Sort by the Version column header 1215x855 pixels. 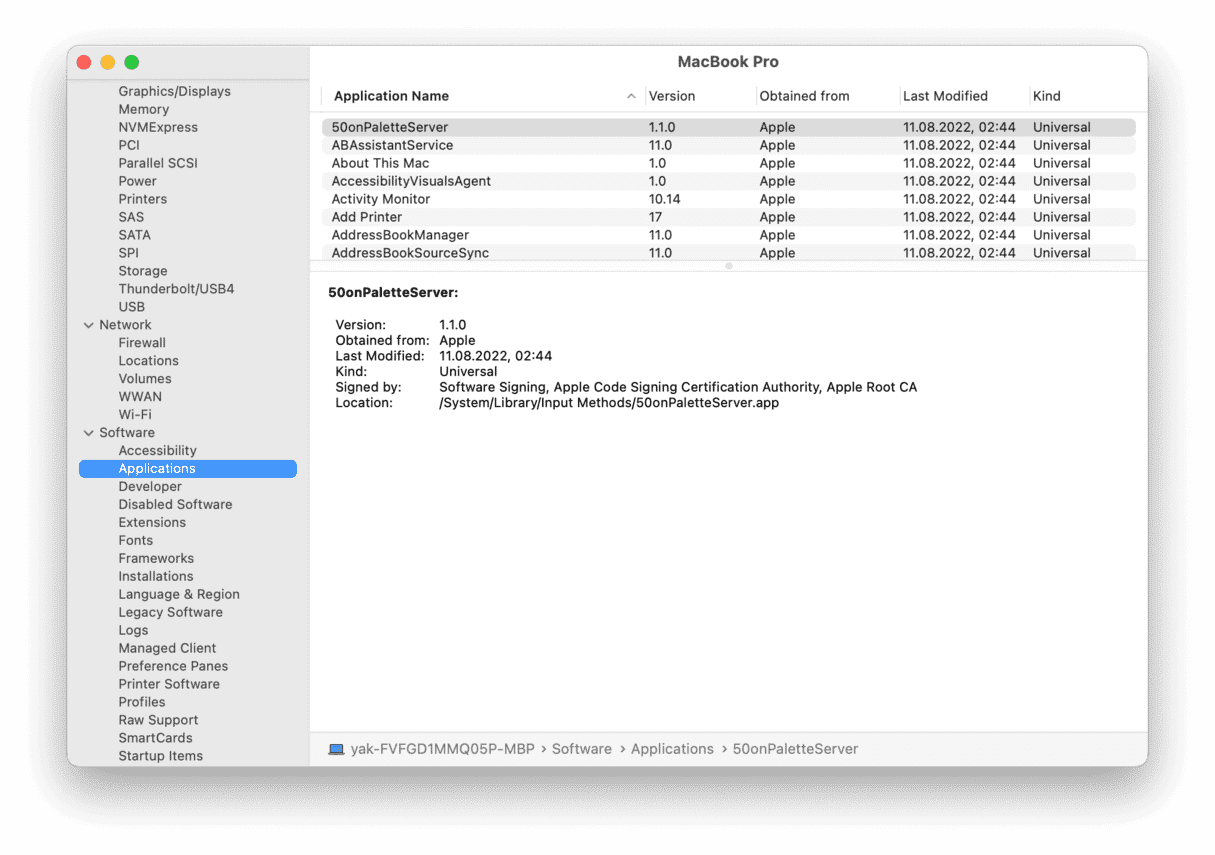pos(672,96)
